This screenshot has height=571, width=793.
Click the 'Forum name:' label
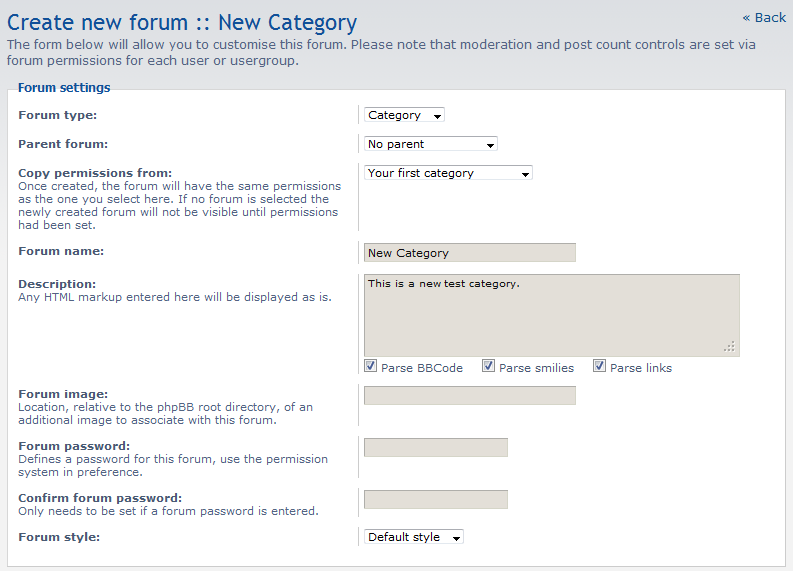coord(61,251)
